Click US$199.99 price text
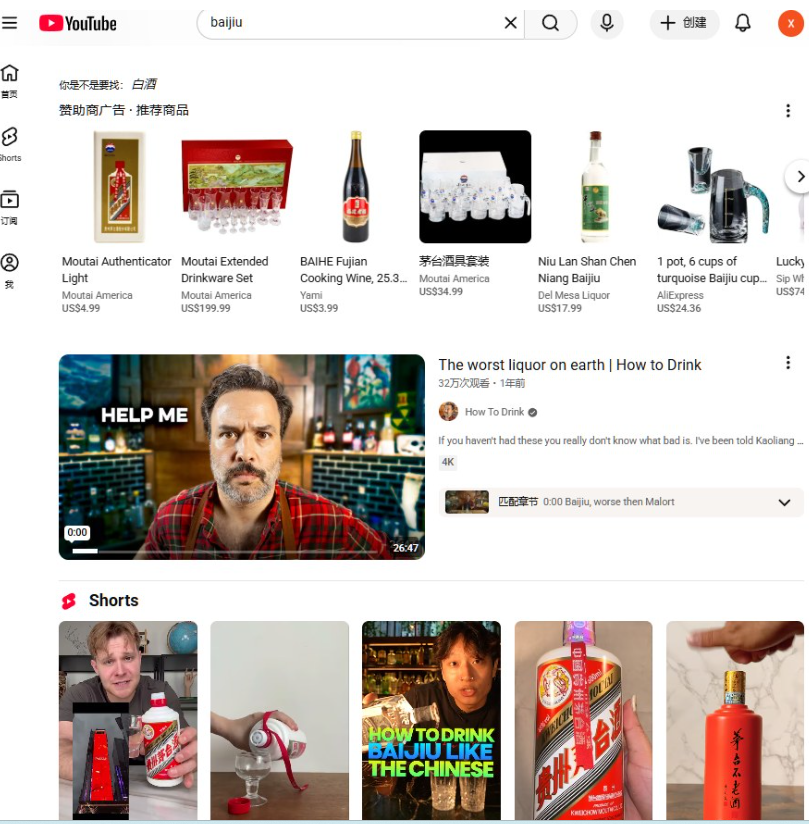 pos(206,308)
